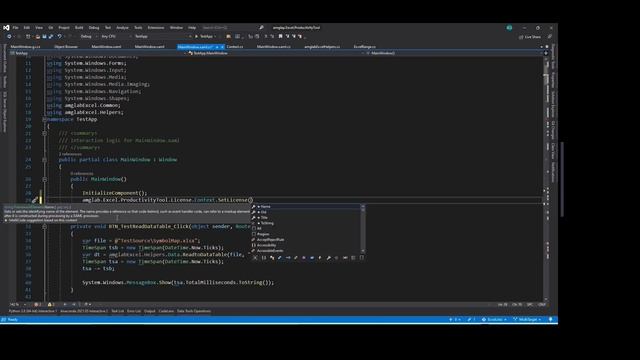
Task: Open the Tools menu
Action: point(138,28)
